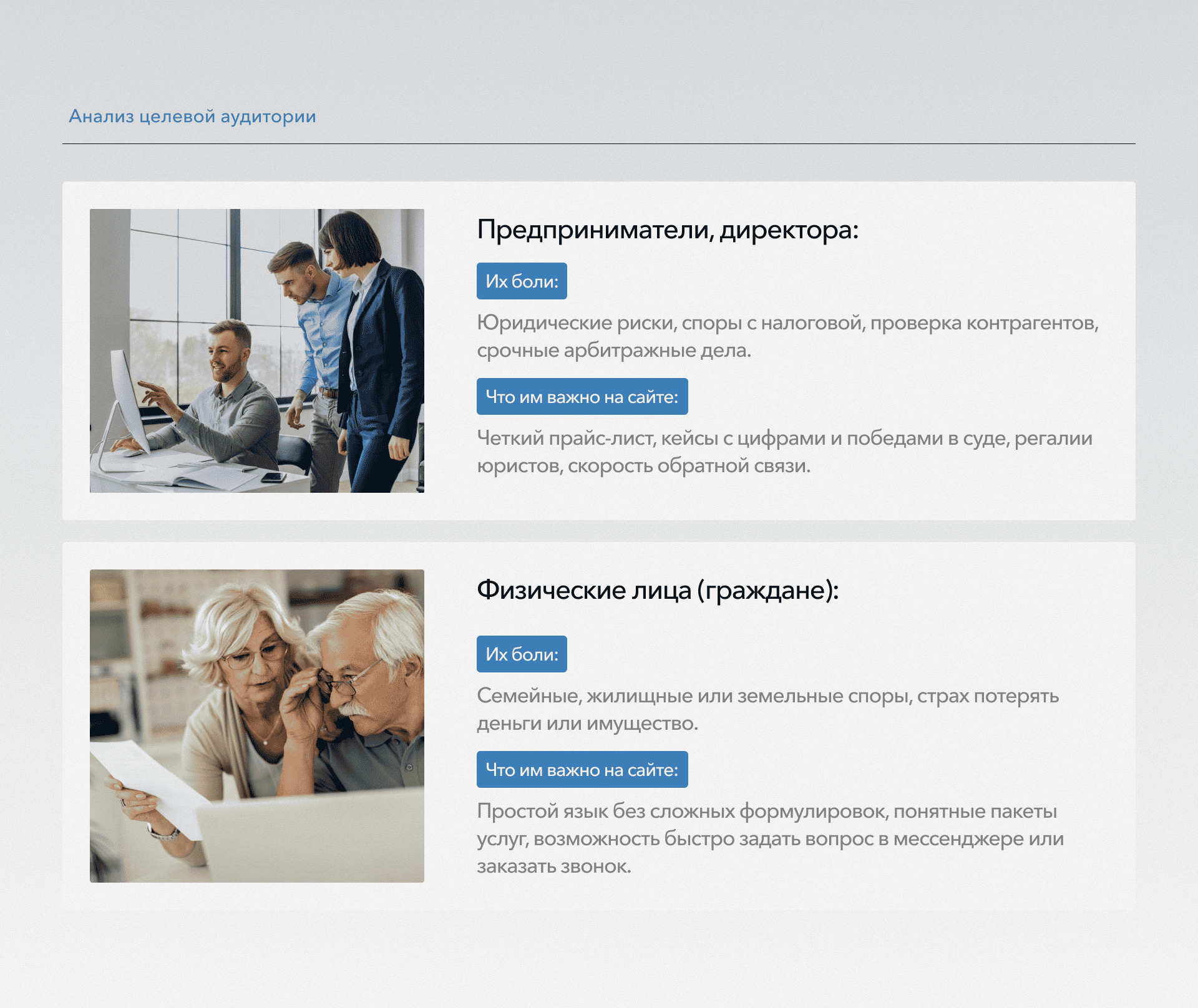
Task: Click 'Их боли:' badge under Предприниматели
Action: point(522,281)
